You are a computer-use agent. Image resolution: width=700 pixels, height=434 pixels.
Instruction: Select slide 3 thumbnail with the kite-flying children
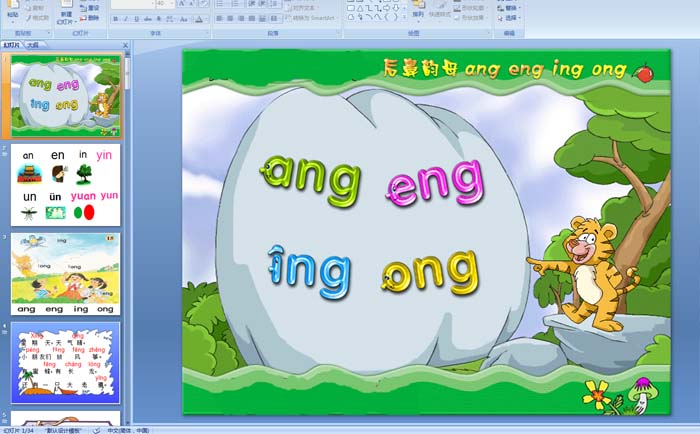click(x=66, y=274)
